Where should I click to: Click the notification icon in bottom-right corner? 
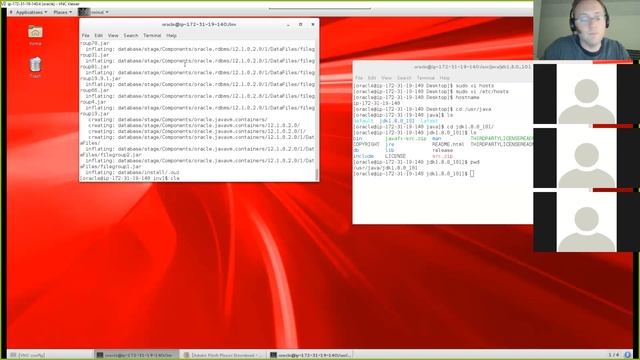628,355
